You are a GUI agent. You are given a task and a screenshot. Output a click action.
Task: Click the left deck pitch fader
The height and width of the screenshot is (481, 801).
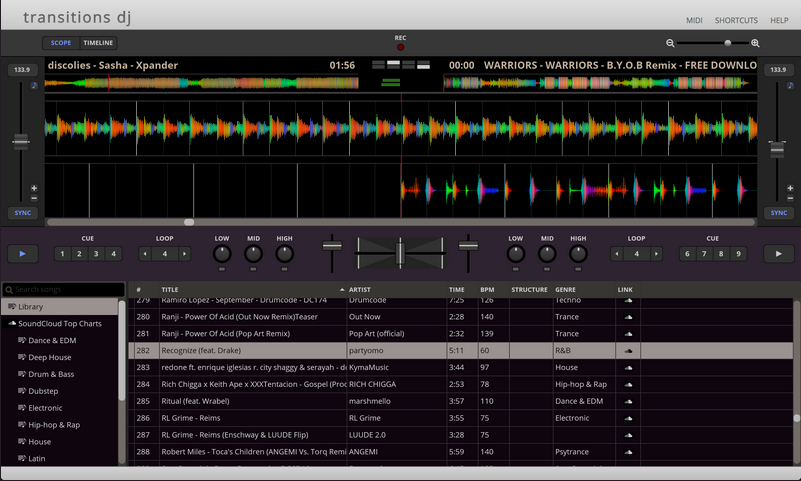(x=21, y=141)
